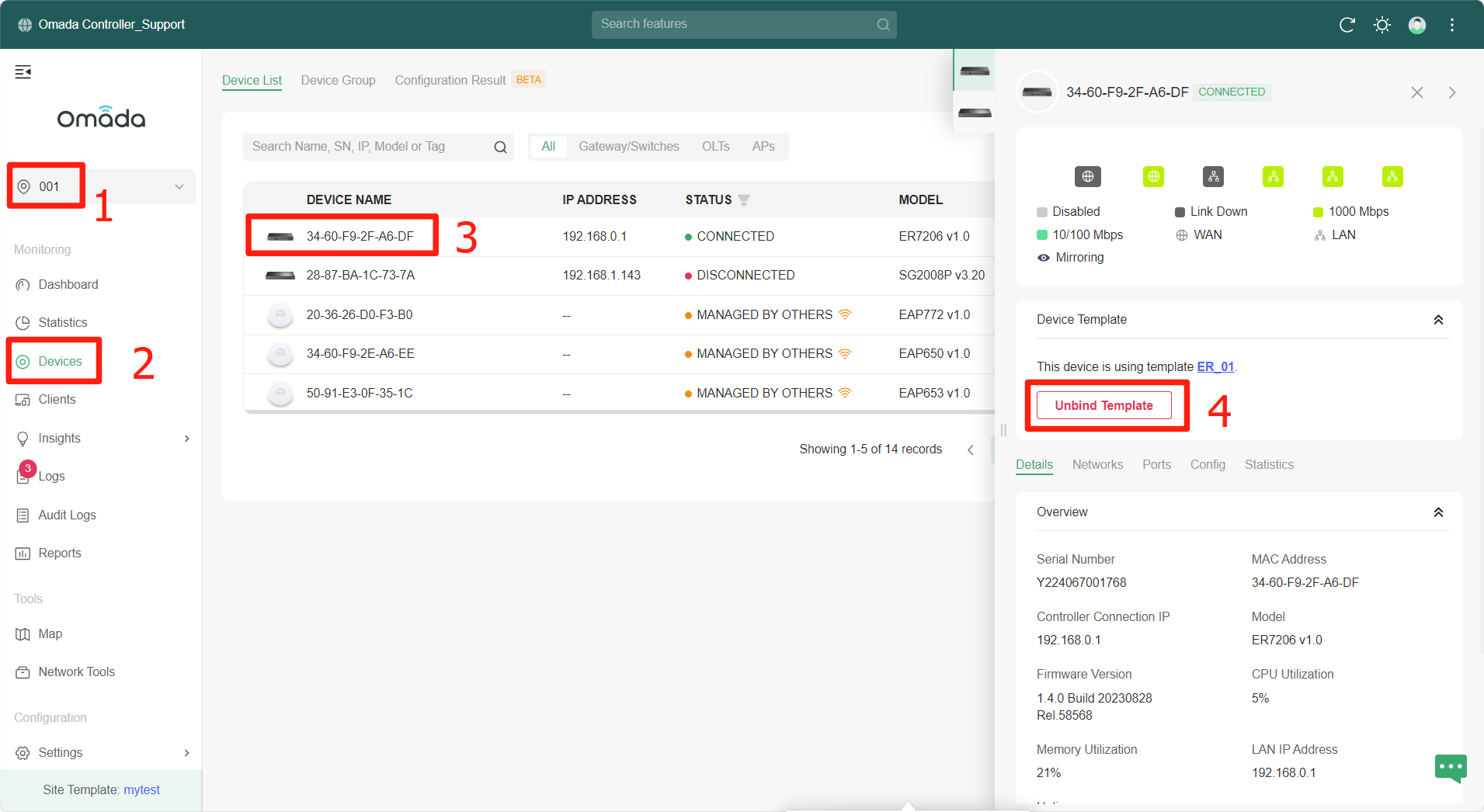
Task: Click the Omada Controller globe icon
Action: [25, 25]
